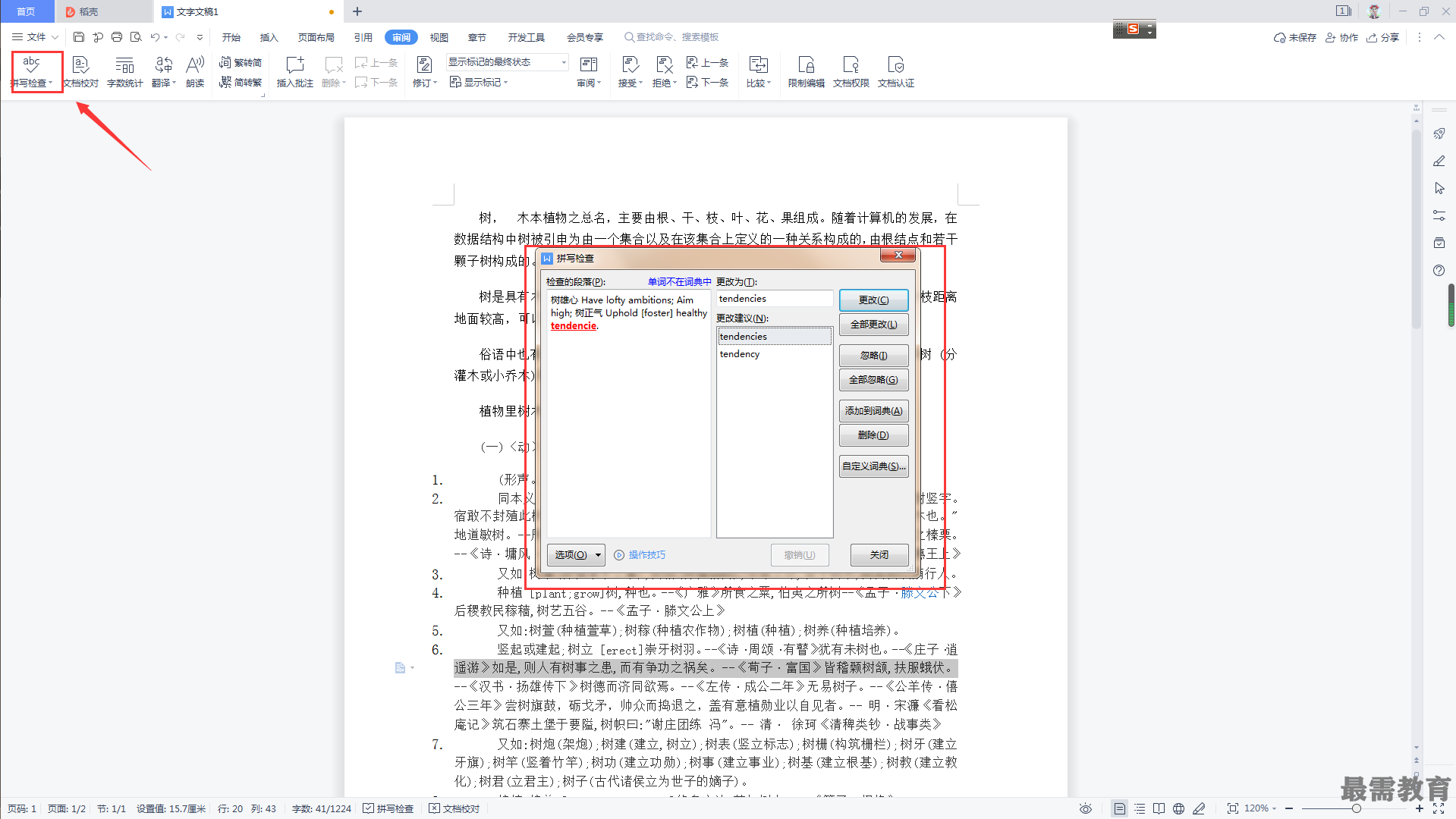Screen dimensions: 1456x819
Task: Click the Save icon in quick access bar
Action: click(78, 36)
